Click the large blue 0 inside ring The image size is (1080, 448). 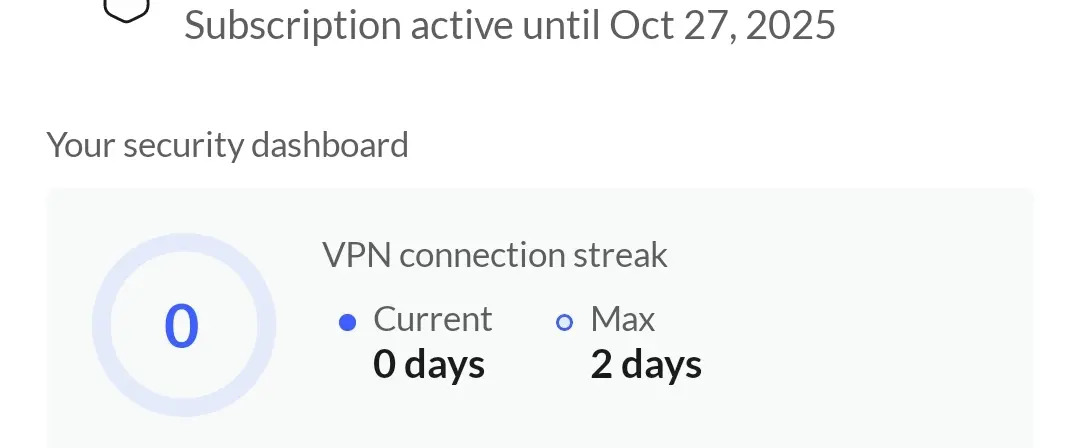182,327
